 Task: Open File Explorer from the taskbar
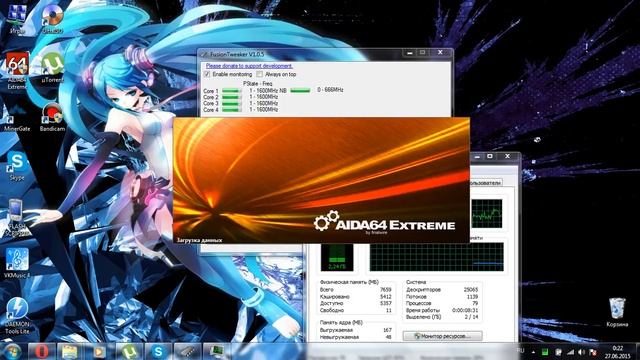pyautogui.click(x=69, y=351)
